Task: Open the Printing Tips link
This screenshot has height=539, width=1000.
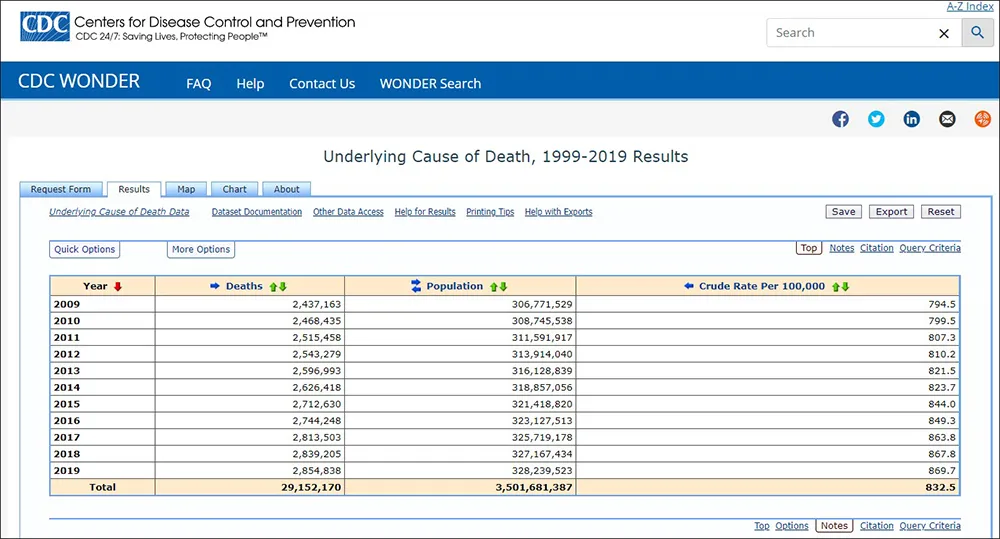Action: point(490,212)
